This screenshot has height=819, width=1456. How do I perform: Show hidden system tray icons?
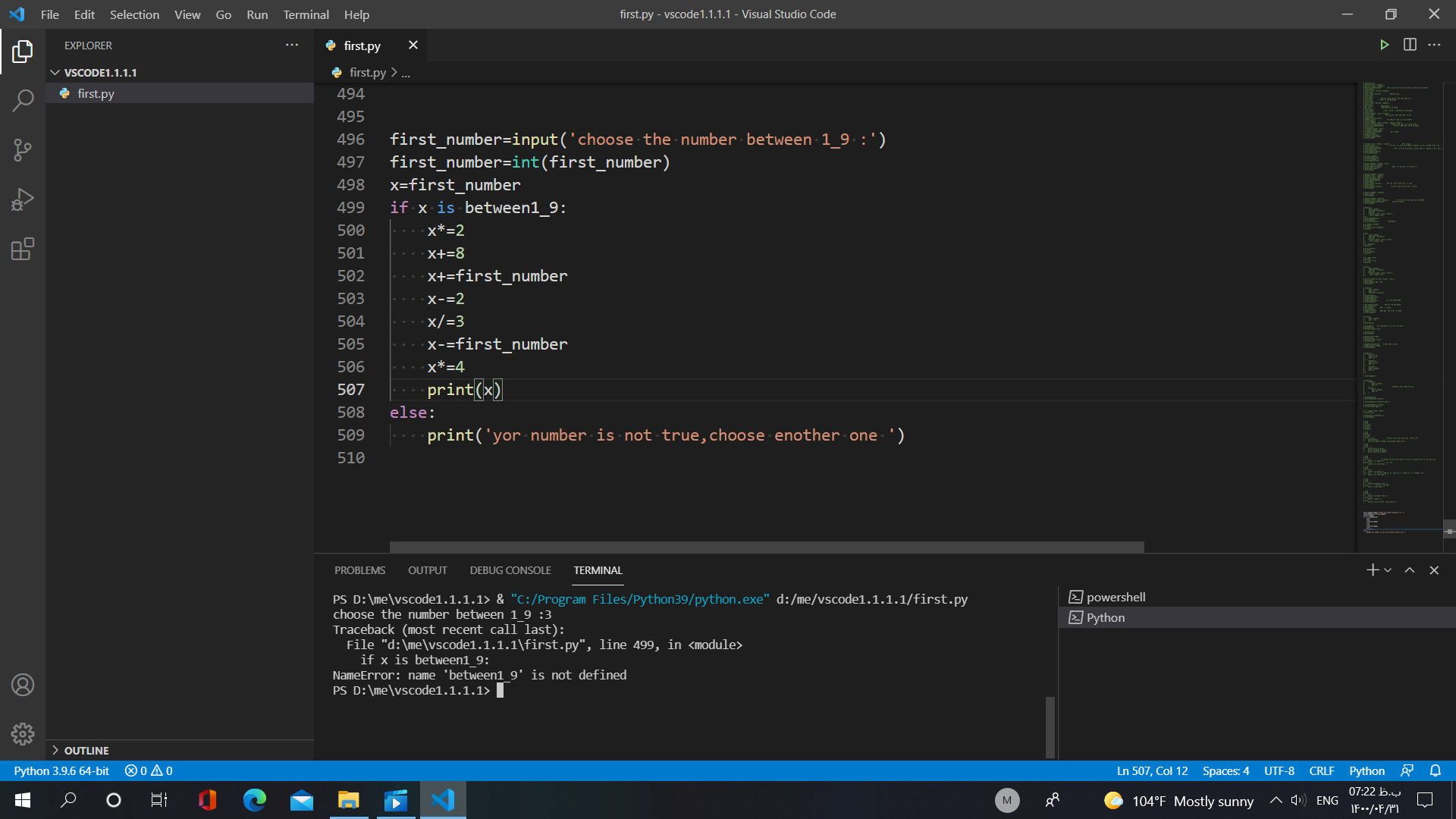pos(1276,800)
